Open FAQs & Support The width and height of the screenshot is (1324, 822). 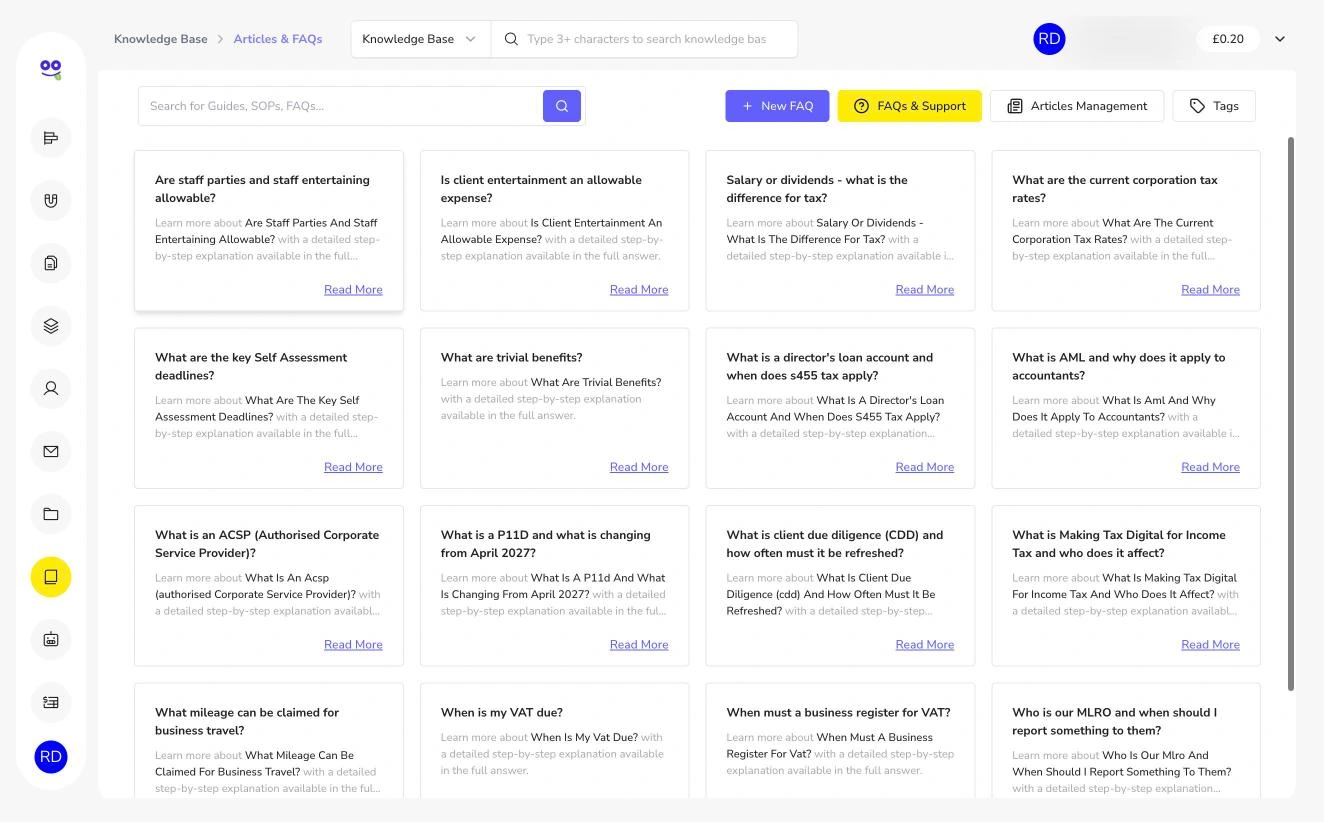[x=910, y=106]
